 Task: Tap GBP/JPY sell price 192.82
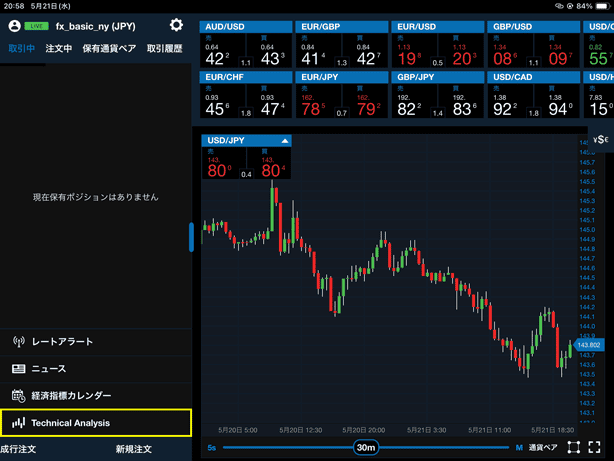415,101
